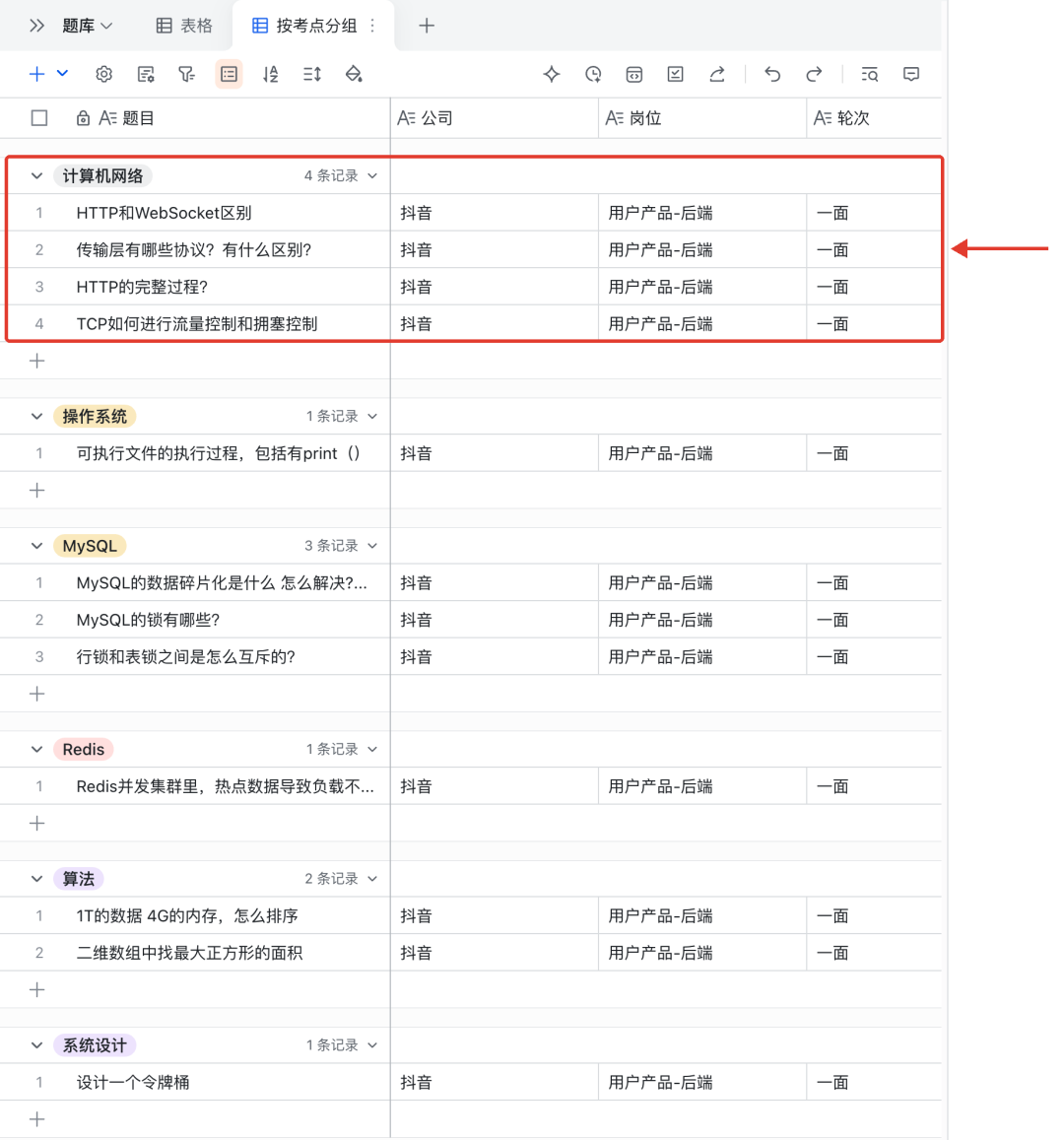Open the 4 条记录 statistics dropdown
The height and width of the screenshot is (1140, 1064).
tap(340, 176)
